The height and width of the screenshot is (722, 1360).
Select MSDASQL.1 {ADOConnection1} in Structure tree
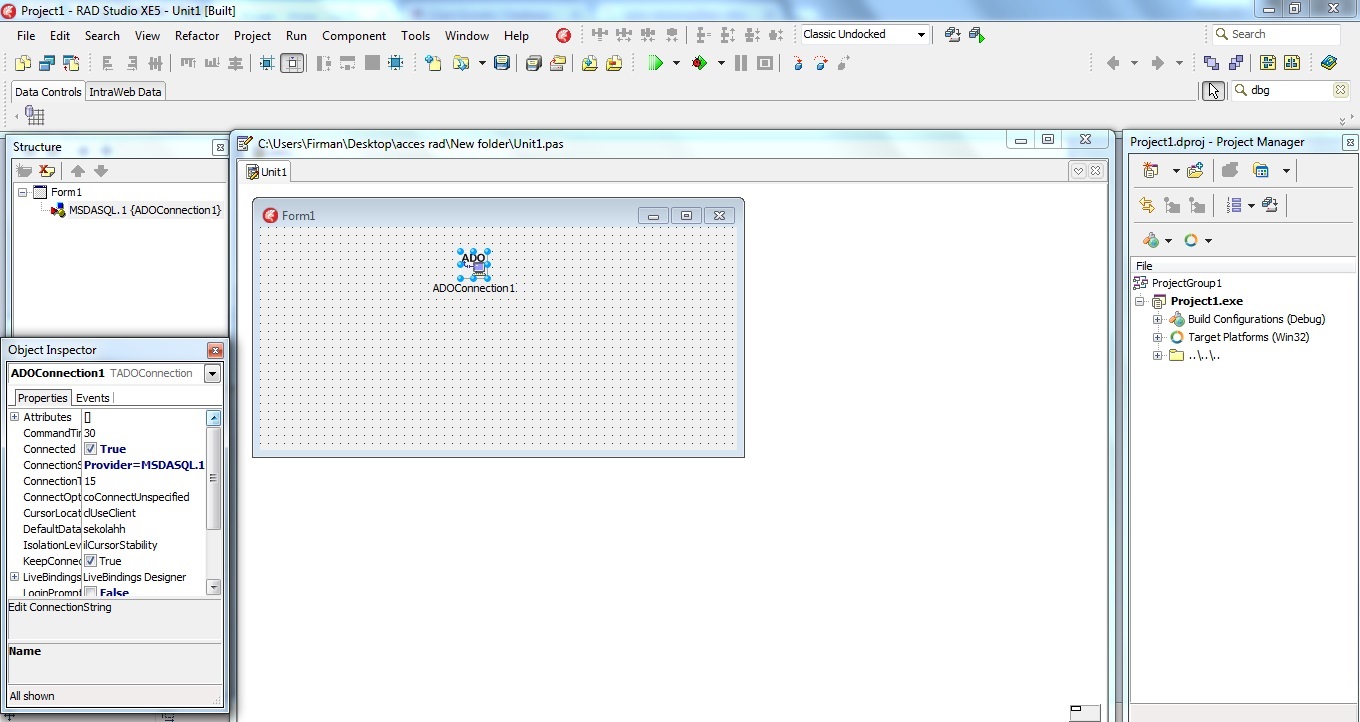pyautogui.click(x=144, y=210)
